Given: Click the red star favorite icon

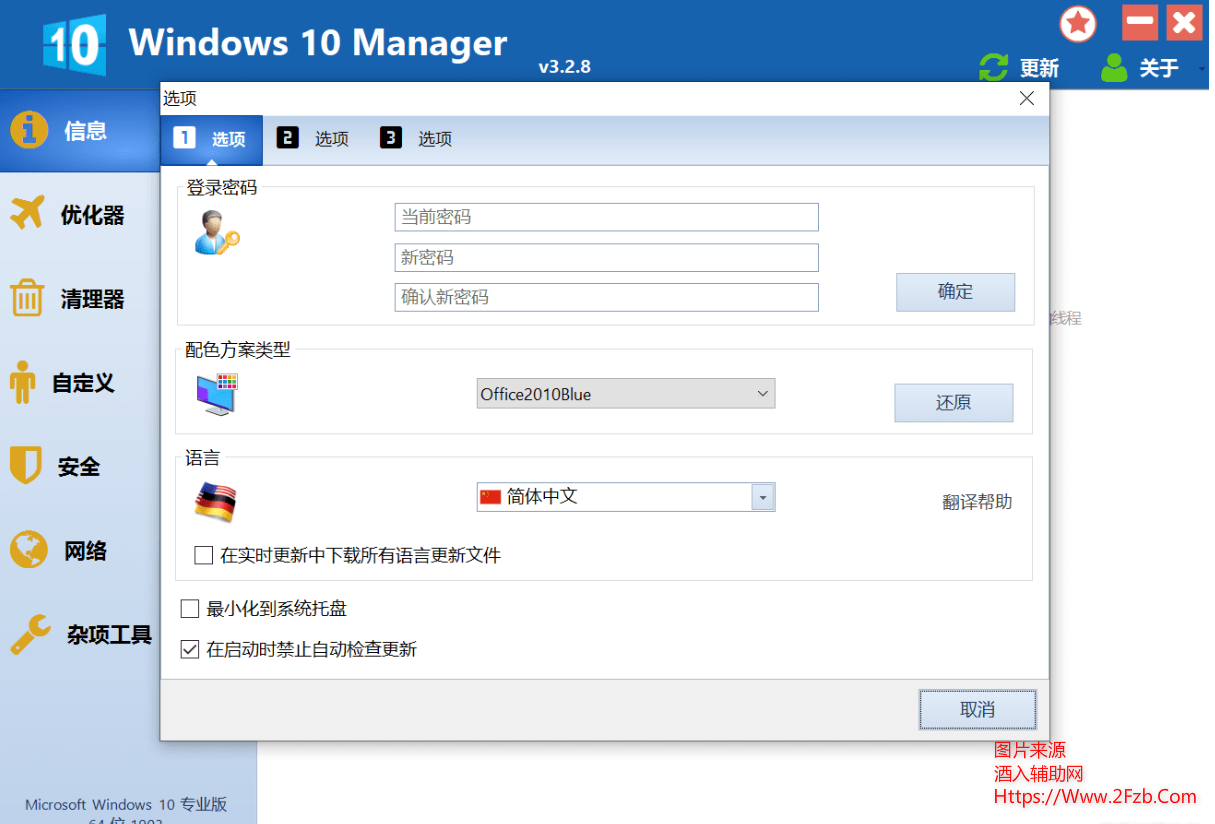Looking at the screenshot, I should 1078,23.
